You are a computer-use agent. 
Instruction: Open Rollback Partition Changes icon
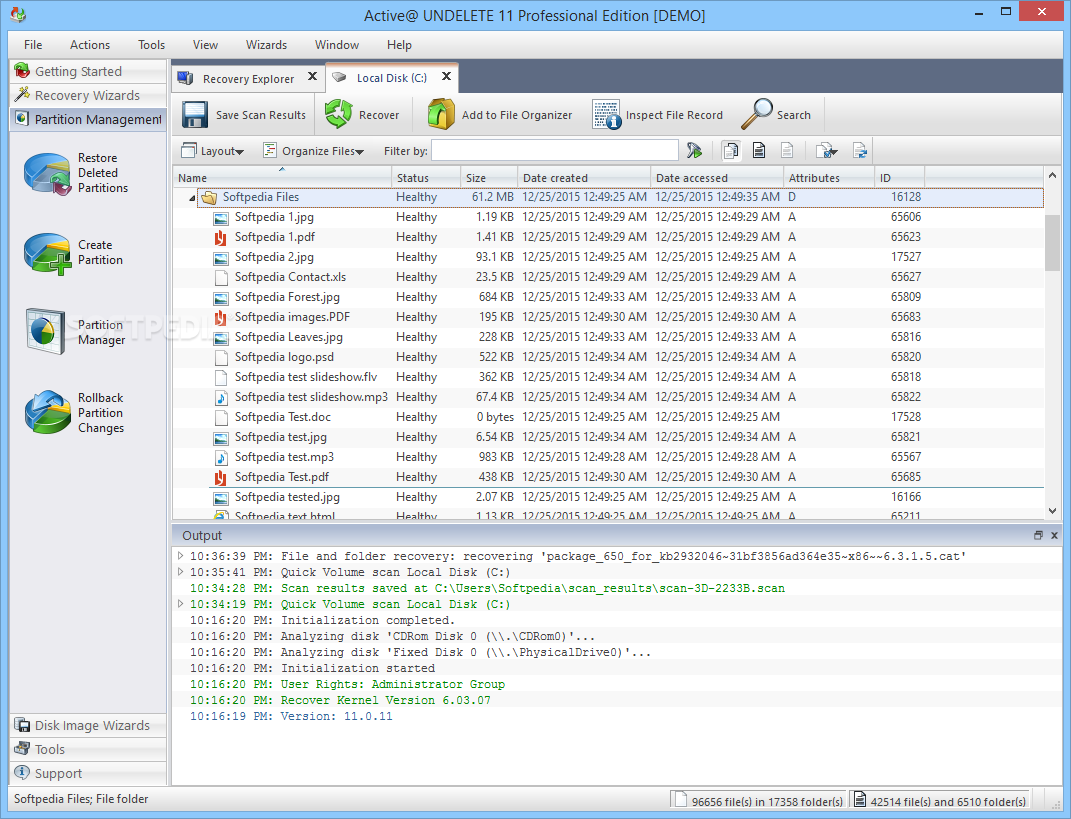point(47,412)
